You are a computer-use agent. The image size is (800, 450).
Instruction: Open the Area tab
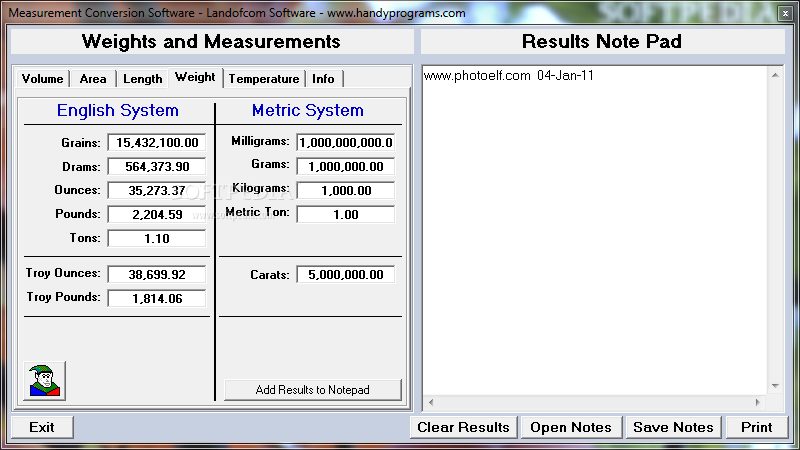point(93,79)
